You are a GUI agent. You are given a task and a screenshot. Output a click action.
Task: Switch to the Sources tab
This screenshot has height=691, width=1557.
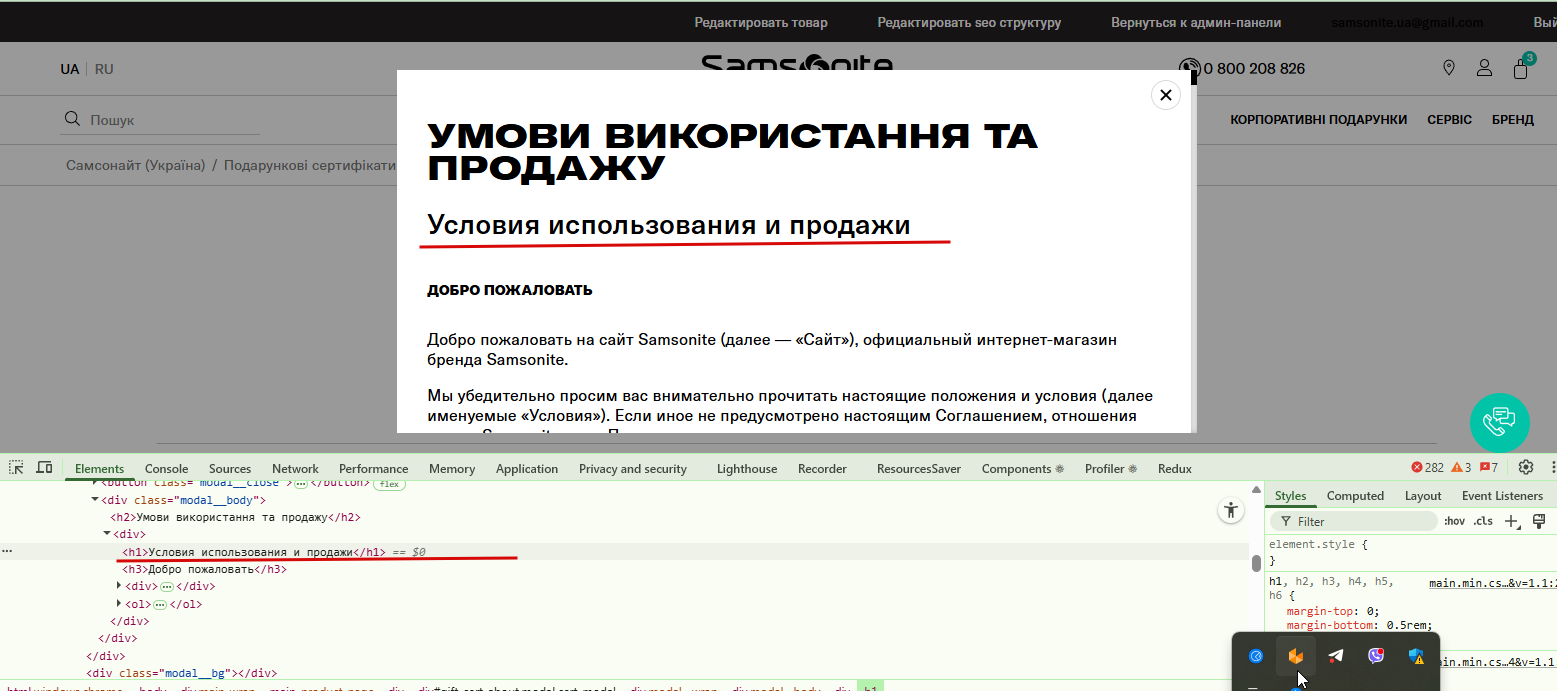click(230, 468)
